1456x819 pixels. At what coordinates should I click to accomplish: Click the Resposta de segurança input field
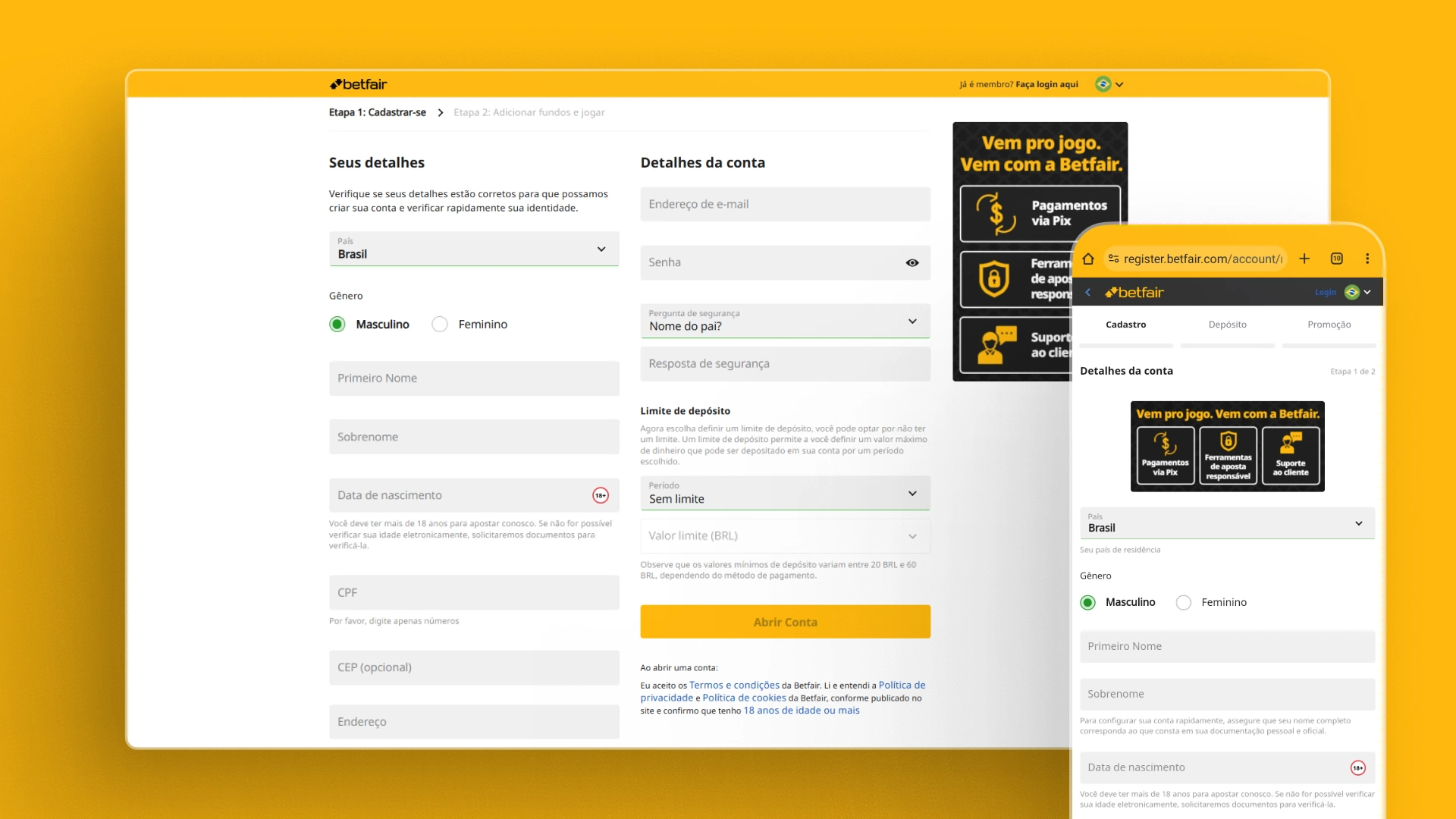tap(785, 364)
